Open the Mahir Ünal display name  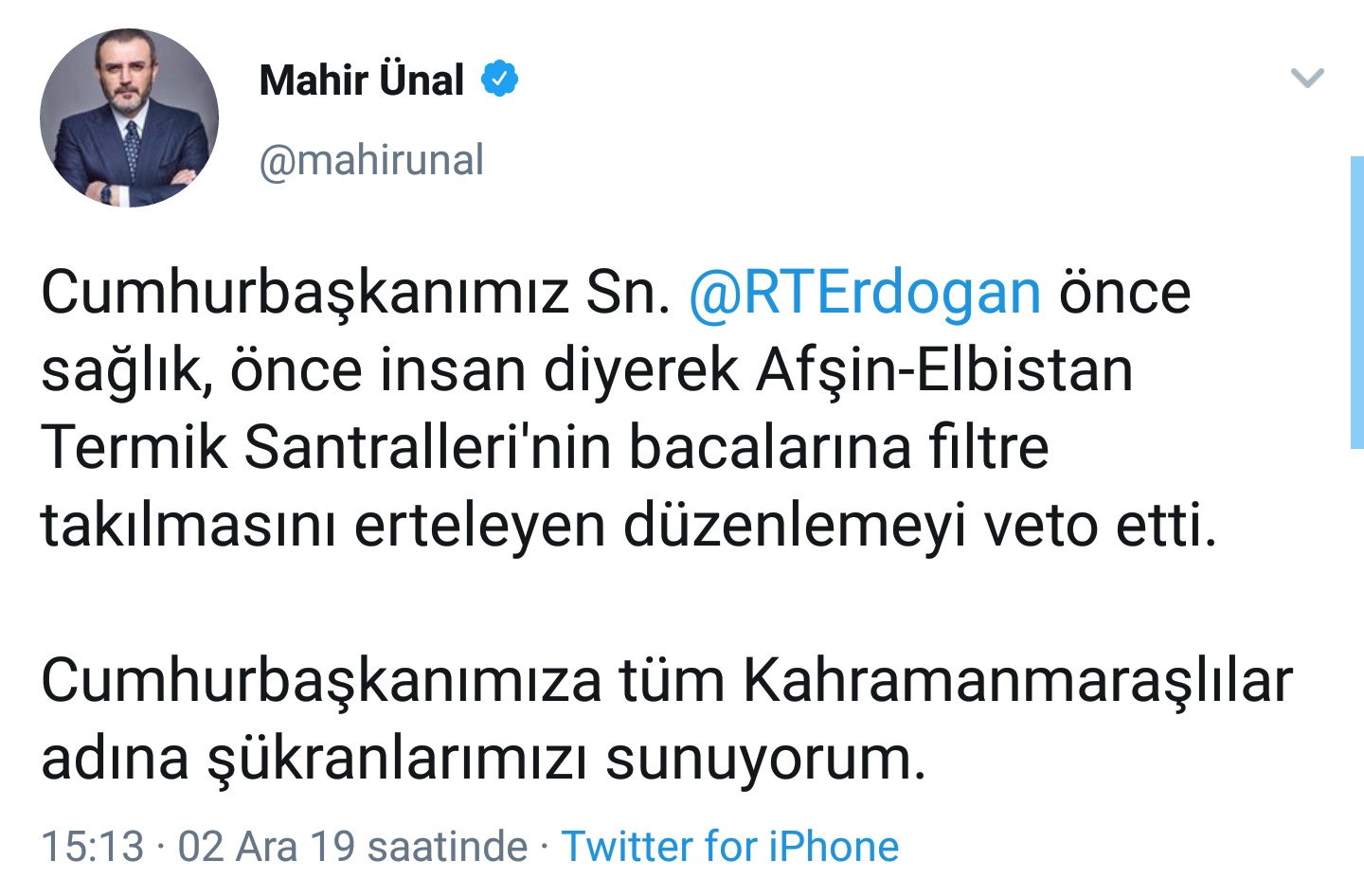(x=361, y=81)
